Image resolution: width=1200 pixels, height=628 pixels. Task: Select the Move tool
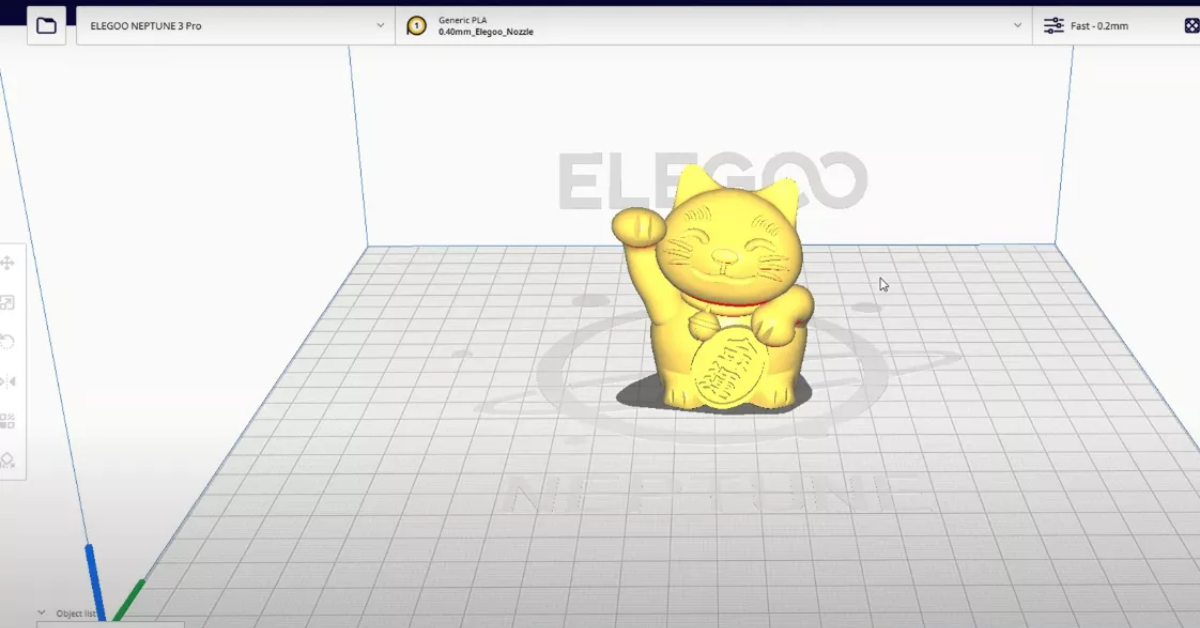tap(7, 263)
